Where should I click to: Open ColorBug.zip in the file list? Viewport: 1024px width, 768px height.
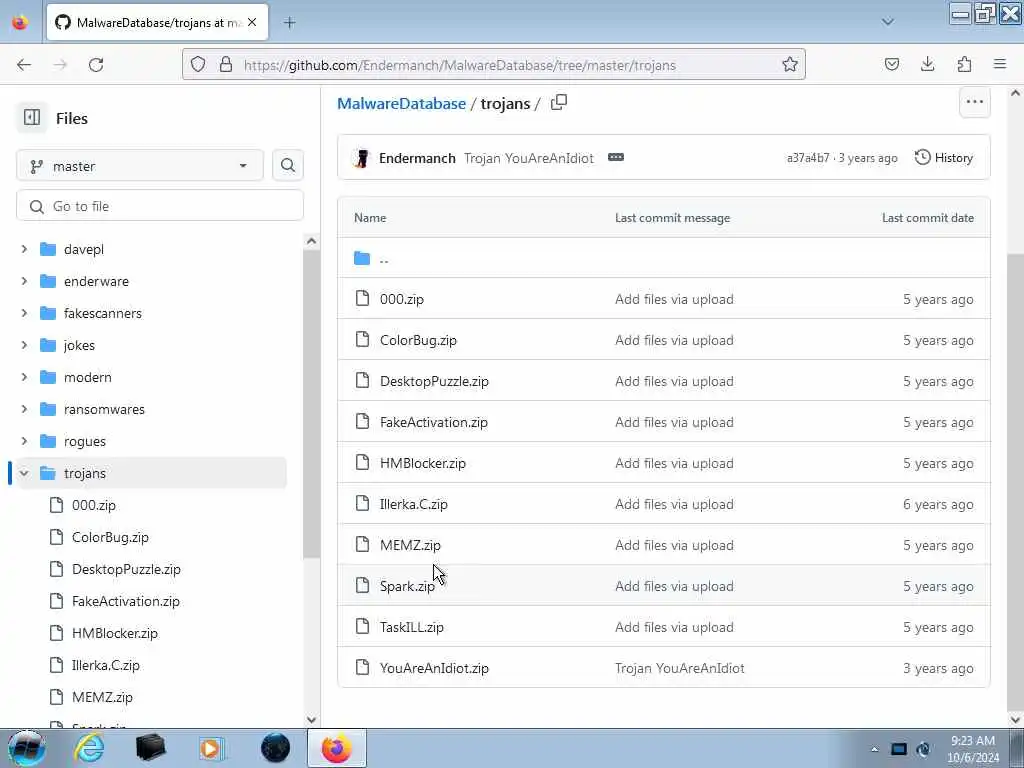click(418, 340)
